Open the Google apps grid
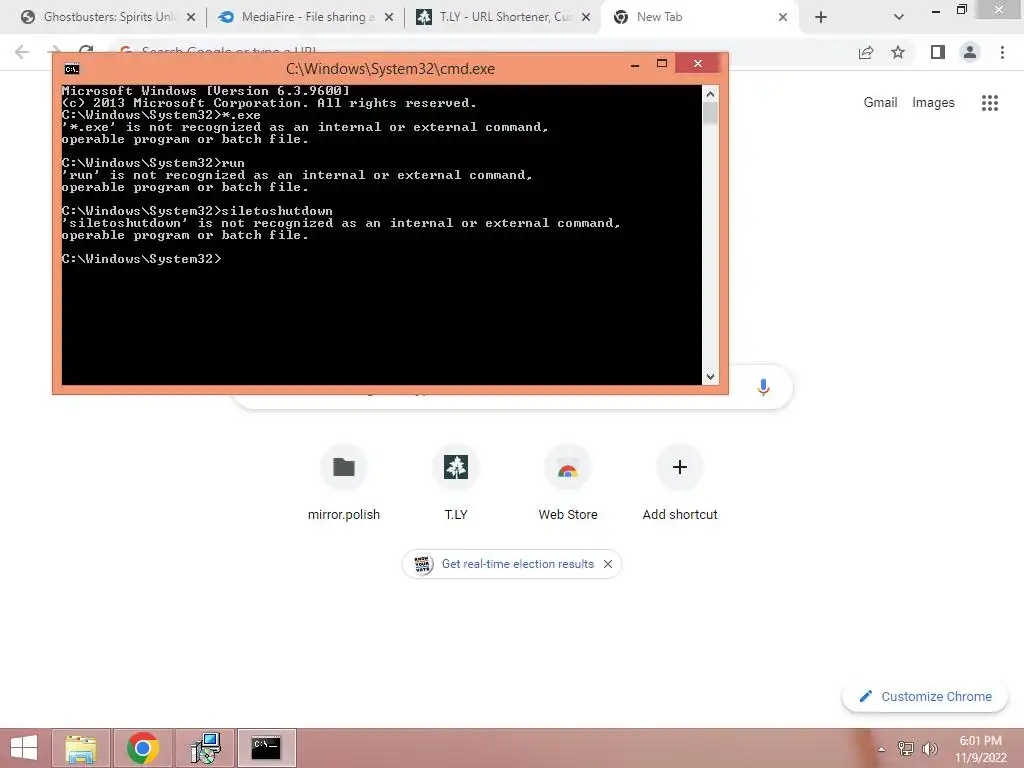This screenshot has height=768, width=1024. pyautogui.click(x=989, y=103)
